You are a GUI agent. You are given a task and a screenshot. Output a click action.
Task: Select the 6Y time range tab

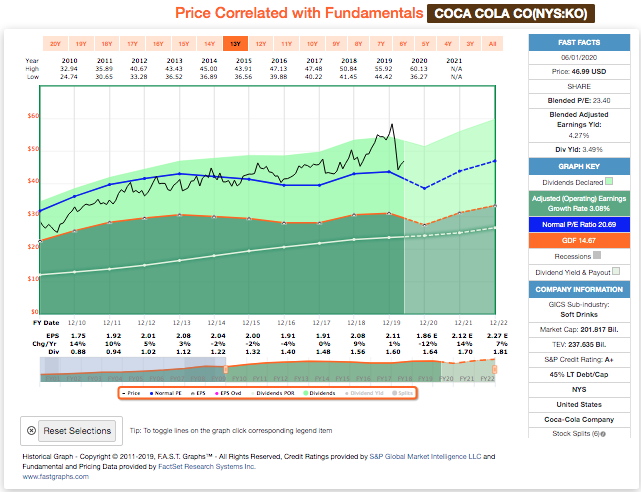click(x=403, y=44)
